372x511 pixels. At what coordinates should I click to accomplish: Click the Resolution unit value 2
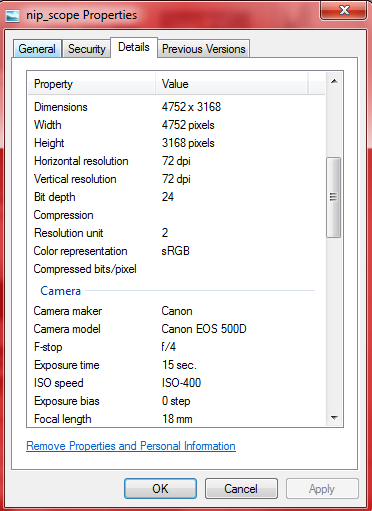coord(165,233)
